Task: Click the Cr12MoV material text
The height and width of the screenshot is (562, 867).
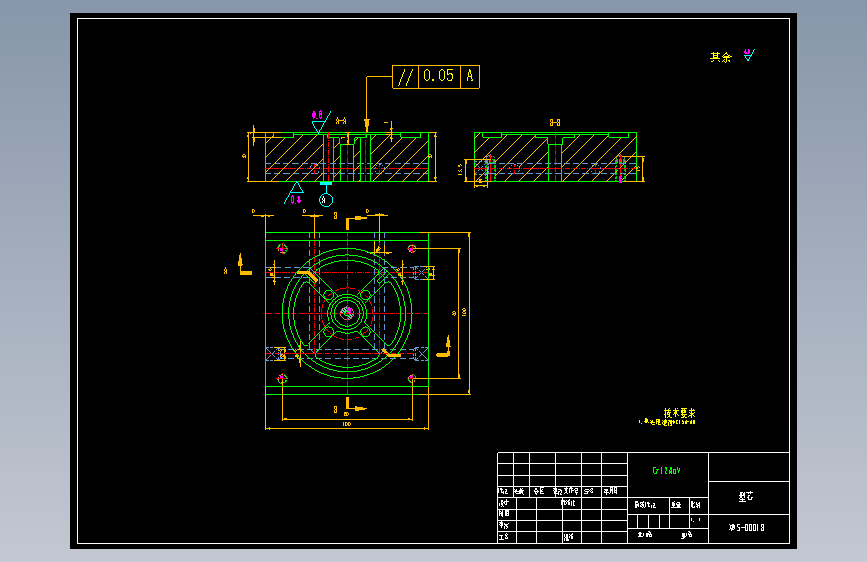Action: [666, 471]
